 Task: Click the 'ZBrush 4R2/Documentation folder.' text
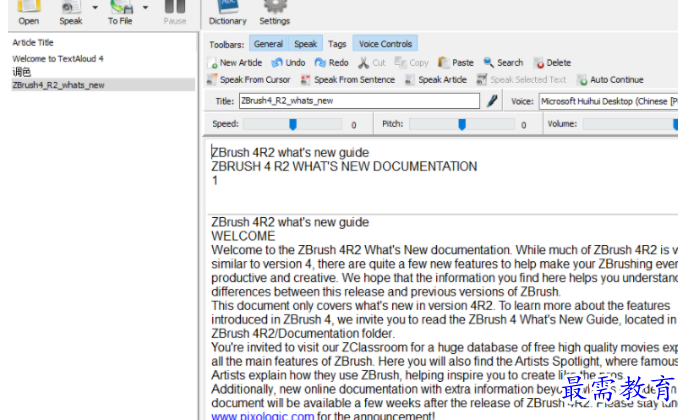point(303,334)
